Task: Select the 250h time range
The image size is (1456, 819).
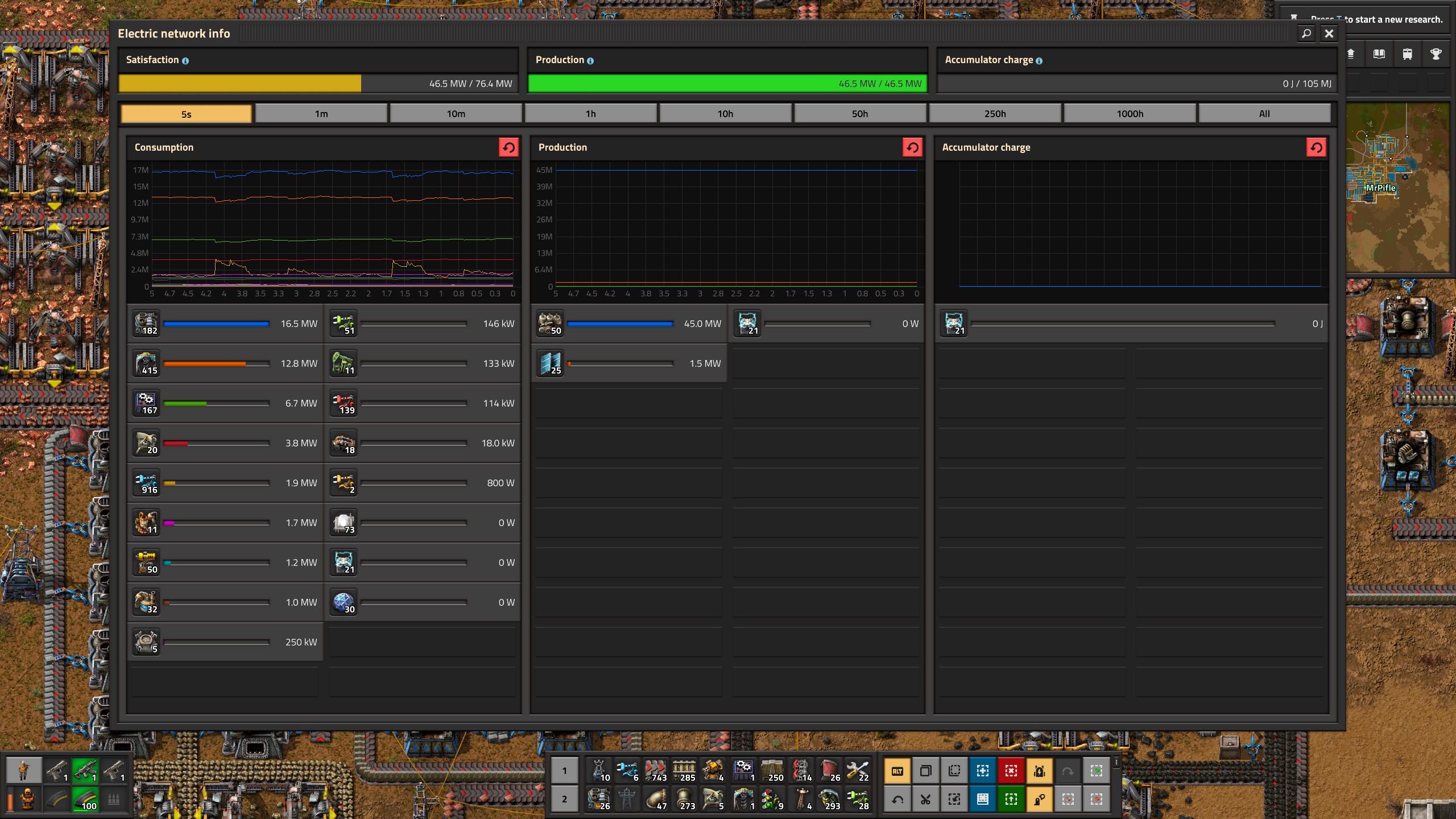Action: [x=995, y=114]
